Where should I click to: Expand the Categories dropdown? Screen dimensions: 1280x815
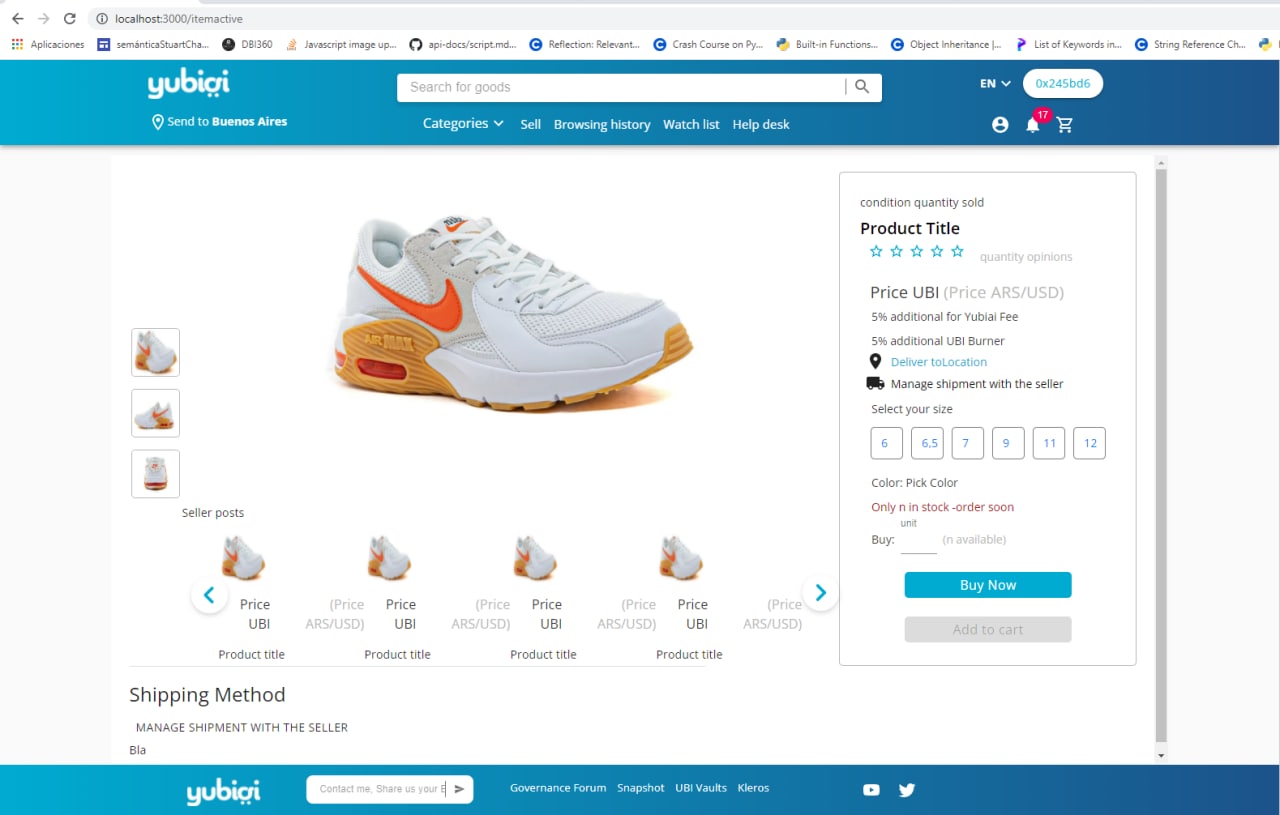[463, 124]
